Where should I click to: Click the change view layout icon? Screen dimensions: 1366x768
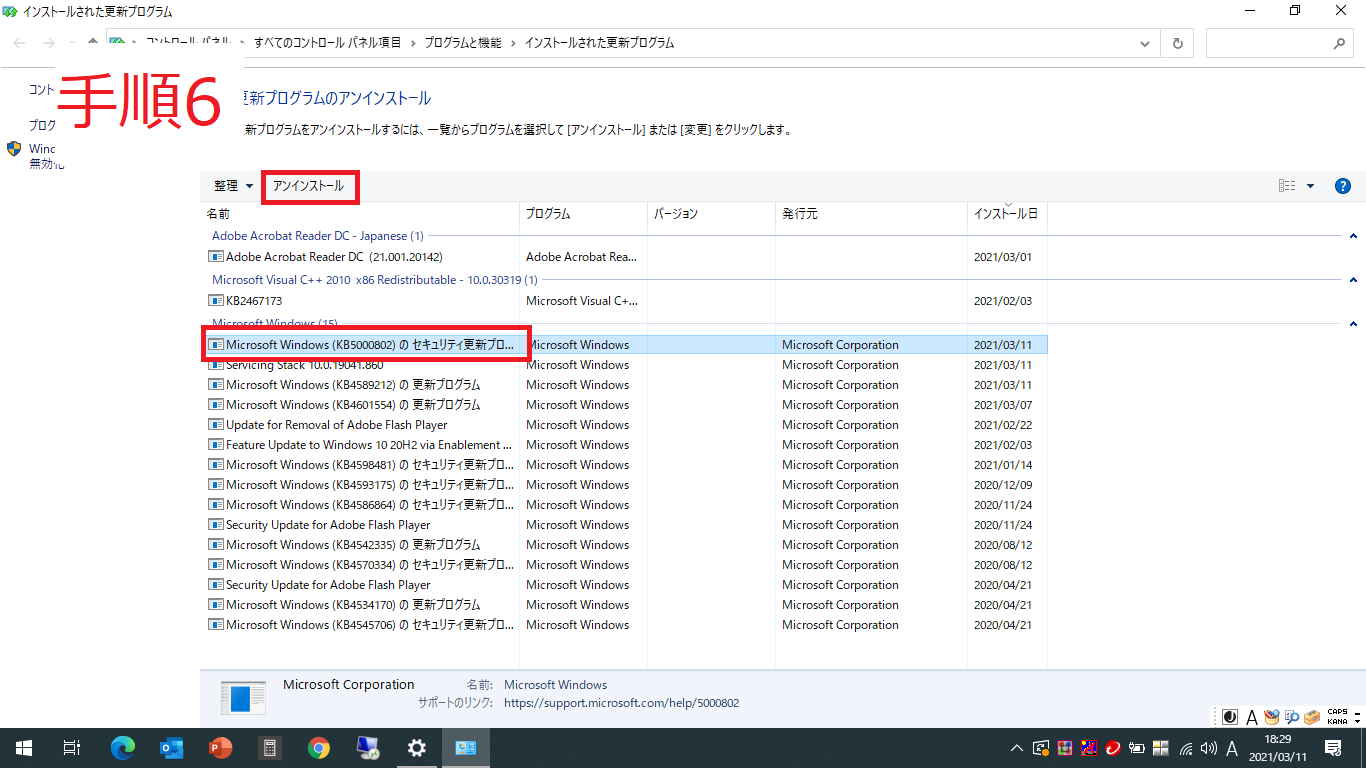(x=1287, y=186)
